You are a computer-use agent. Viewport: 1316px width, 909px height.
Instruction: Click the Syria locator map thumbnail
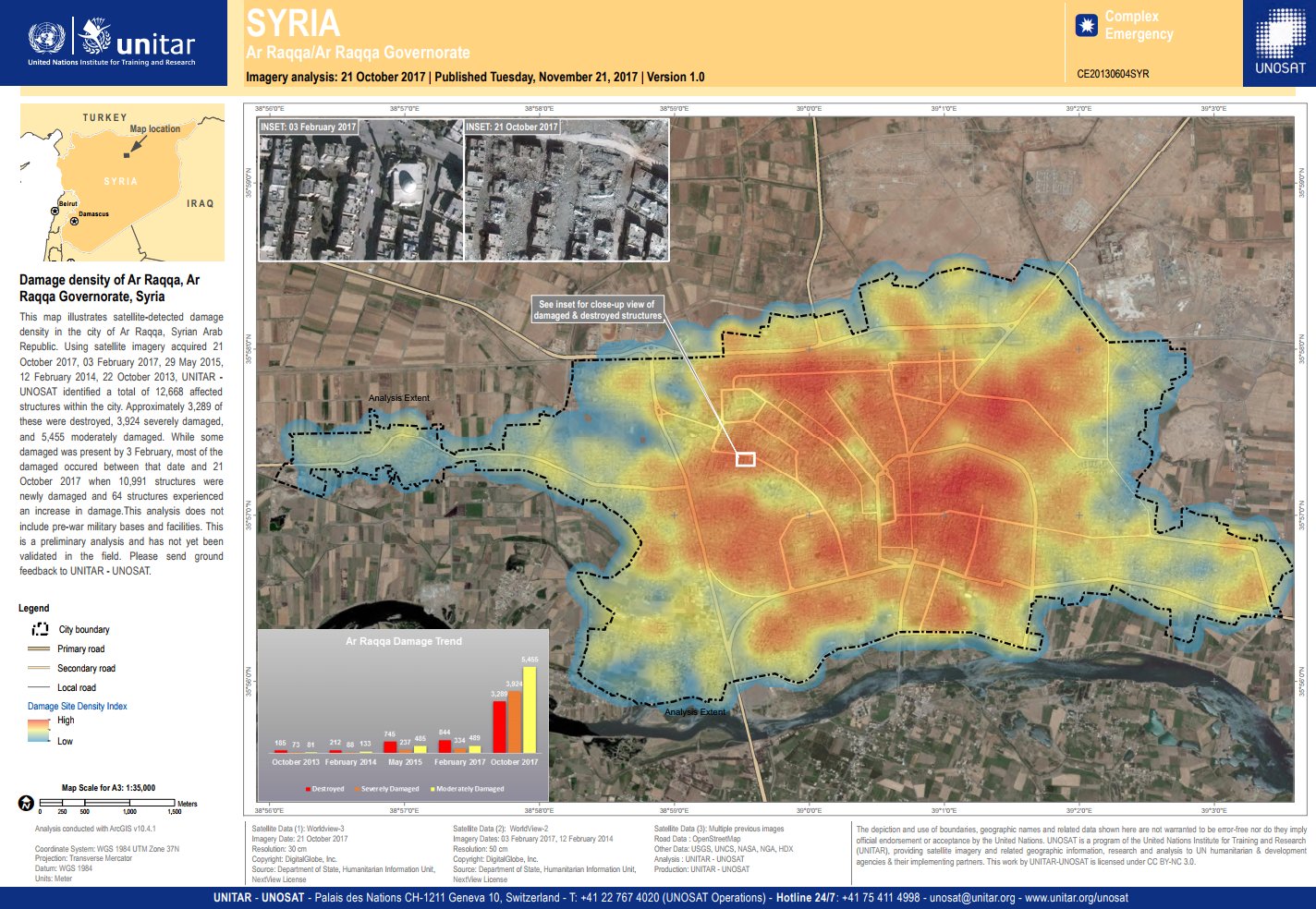click(x=122, y=182)
